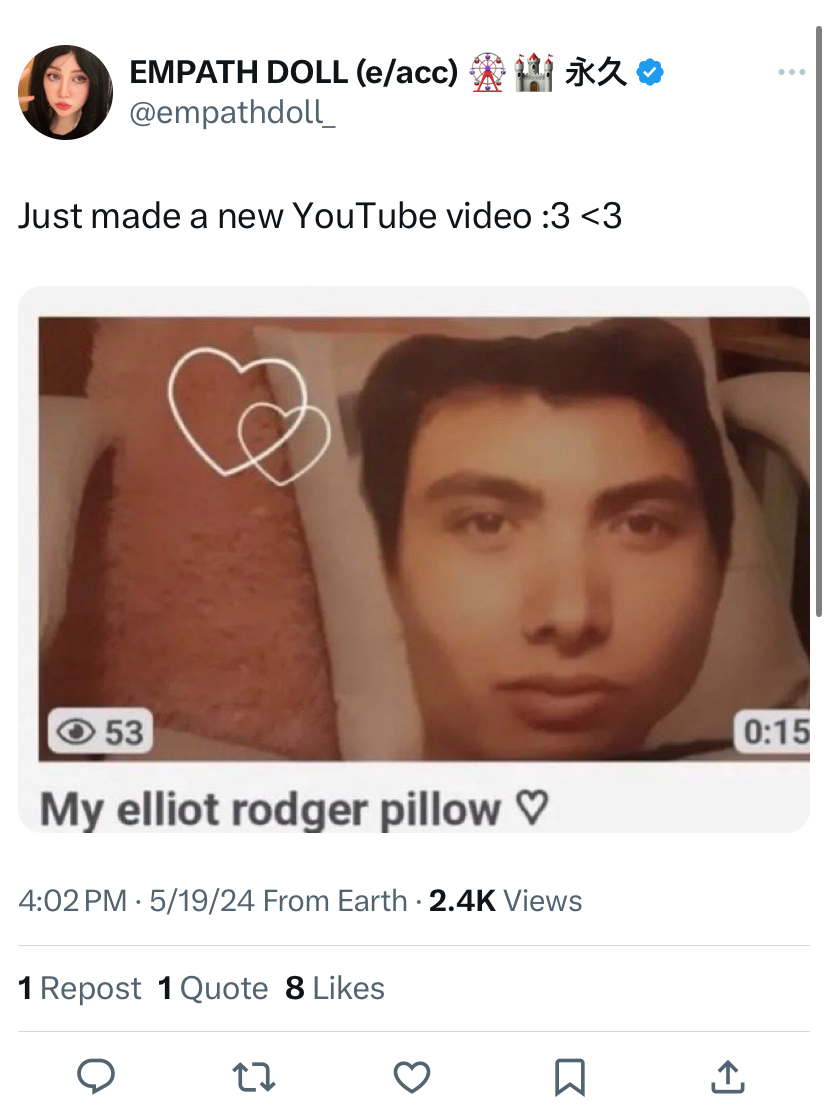Open the EMPATH DOLL display name
The width and height of the screenshot is (828, 1105).
[293, 72]
